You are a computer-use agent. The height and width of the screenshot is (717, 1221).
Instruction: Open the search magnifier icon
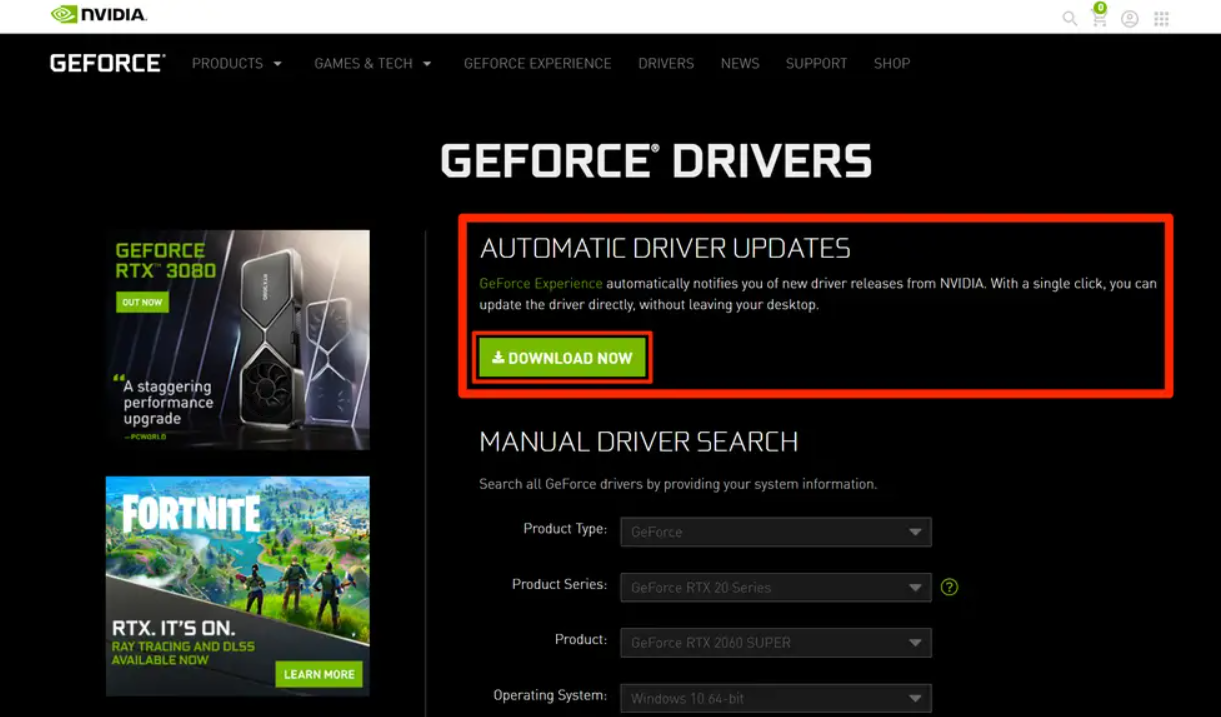[x=1069, y=18]
